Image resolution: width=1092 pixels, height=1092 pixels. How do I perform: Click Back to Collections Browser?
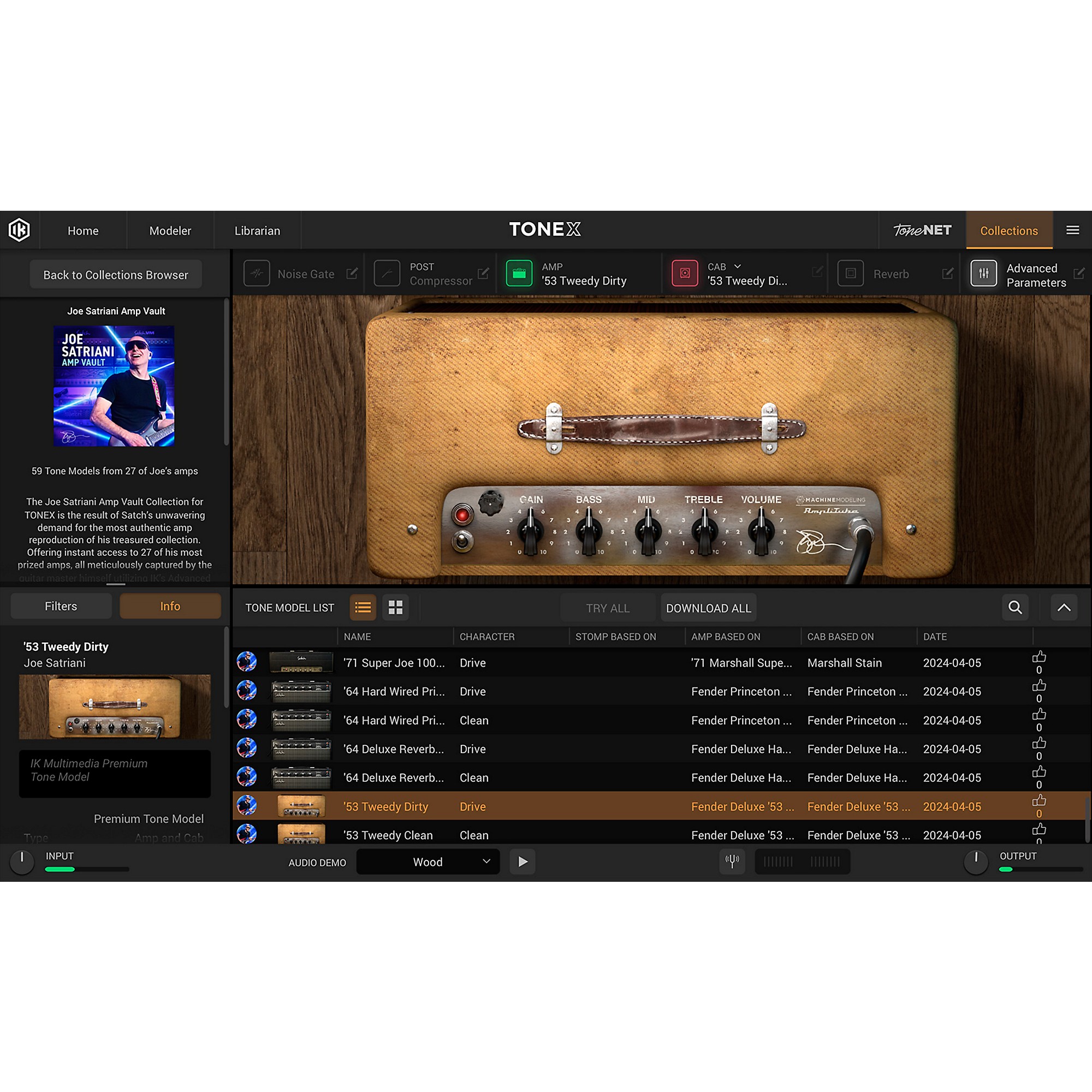click(116, 275)
